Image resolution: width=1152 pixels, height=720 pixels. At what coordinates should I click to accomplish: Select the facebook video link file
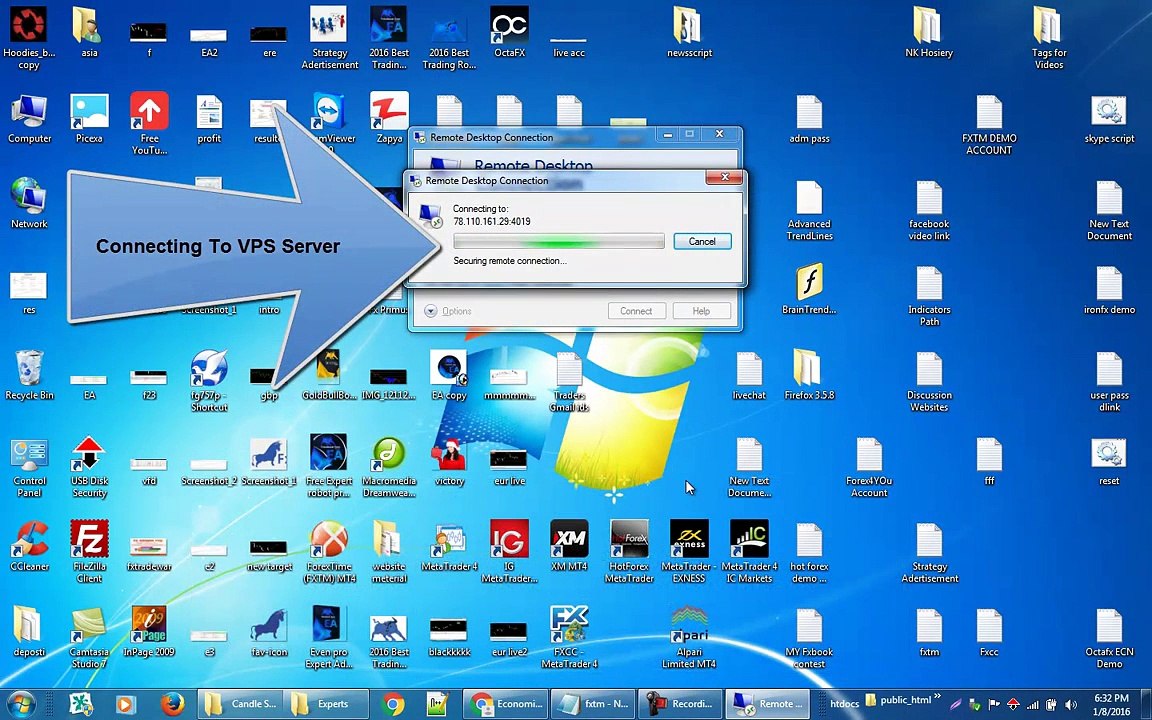tap(929, 209)
